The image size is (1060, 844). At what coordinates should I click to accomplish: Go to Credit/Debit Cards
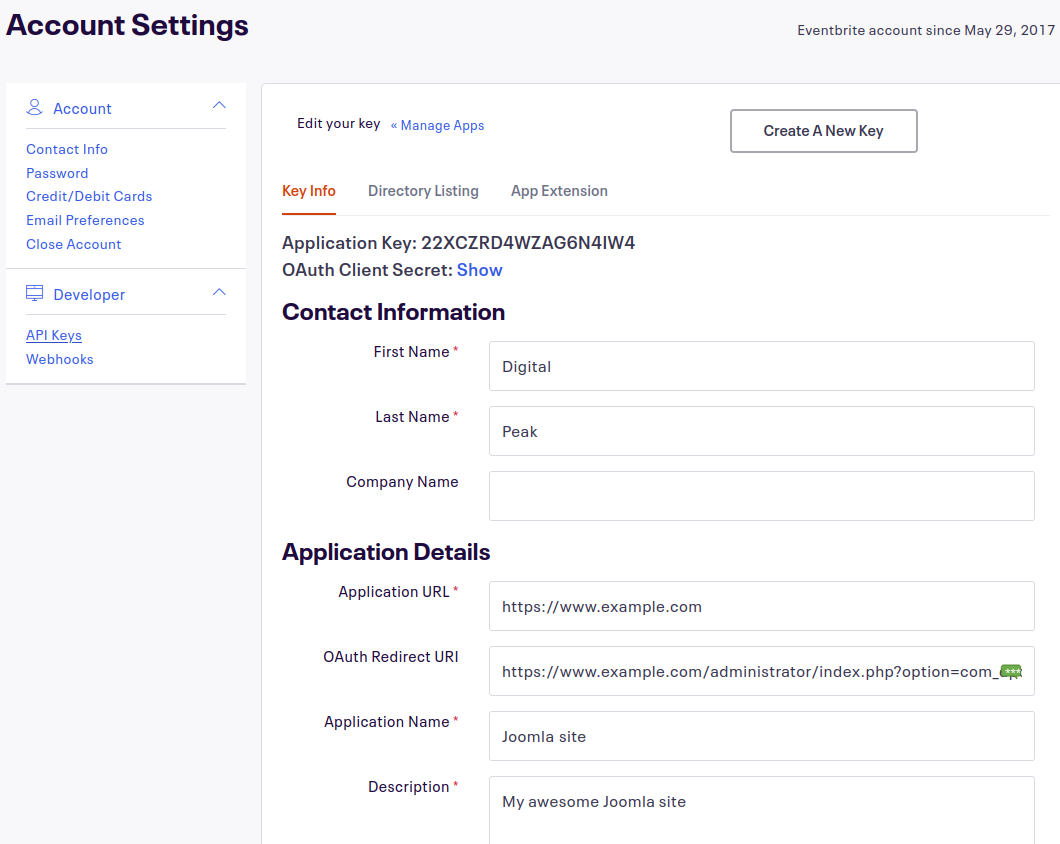click(x=89, y=196)
